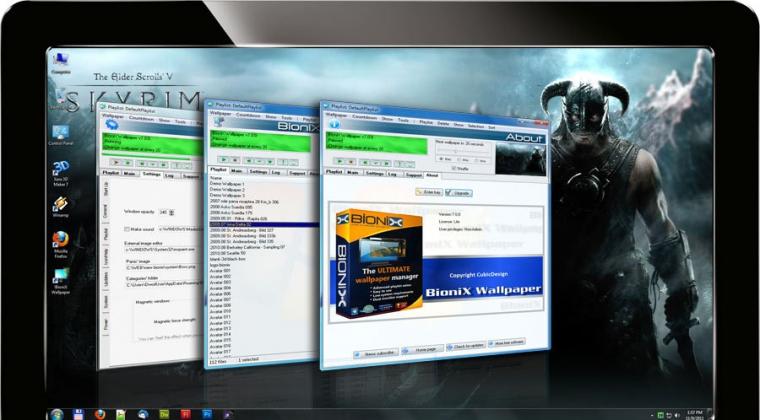Click the volume icon in the system tray

tap(677, 415)
